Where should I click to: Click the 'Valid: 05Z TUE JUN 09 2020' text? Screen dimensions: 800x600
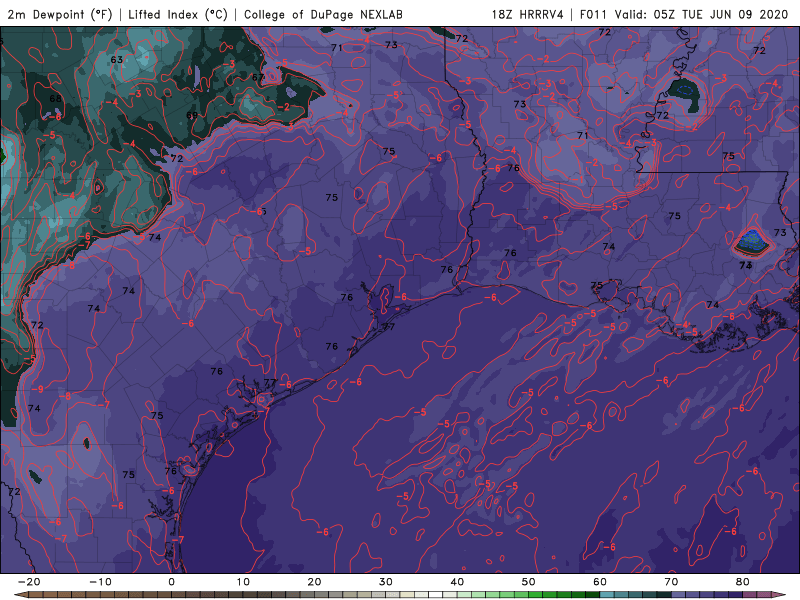(702, 15)
